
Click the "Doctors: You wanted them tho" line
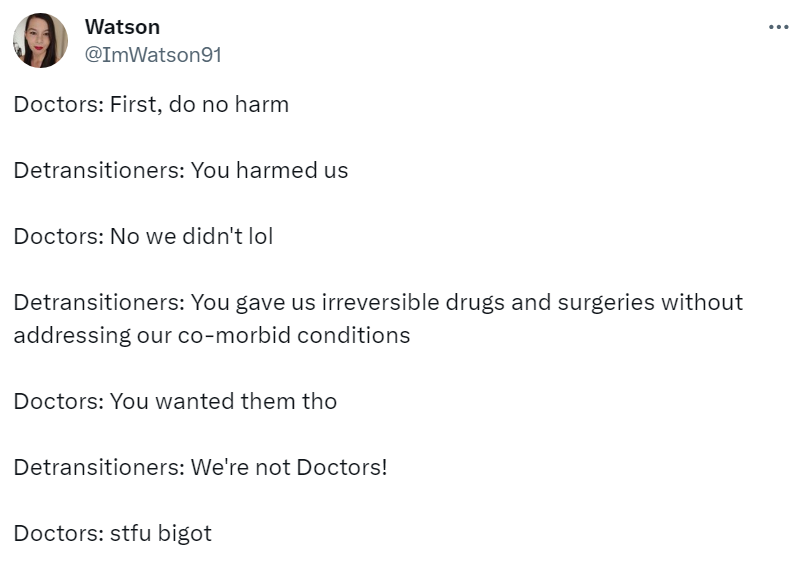[175, 401]
